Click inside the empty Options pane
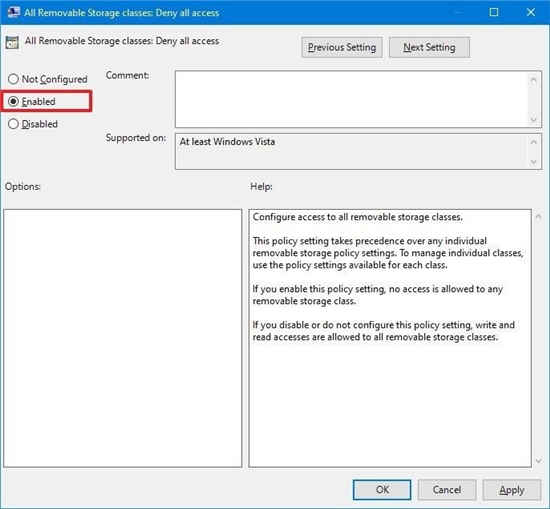This screenshot has width=550, height=509. click(123, 338)
